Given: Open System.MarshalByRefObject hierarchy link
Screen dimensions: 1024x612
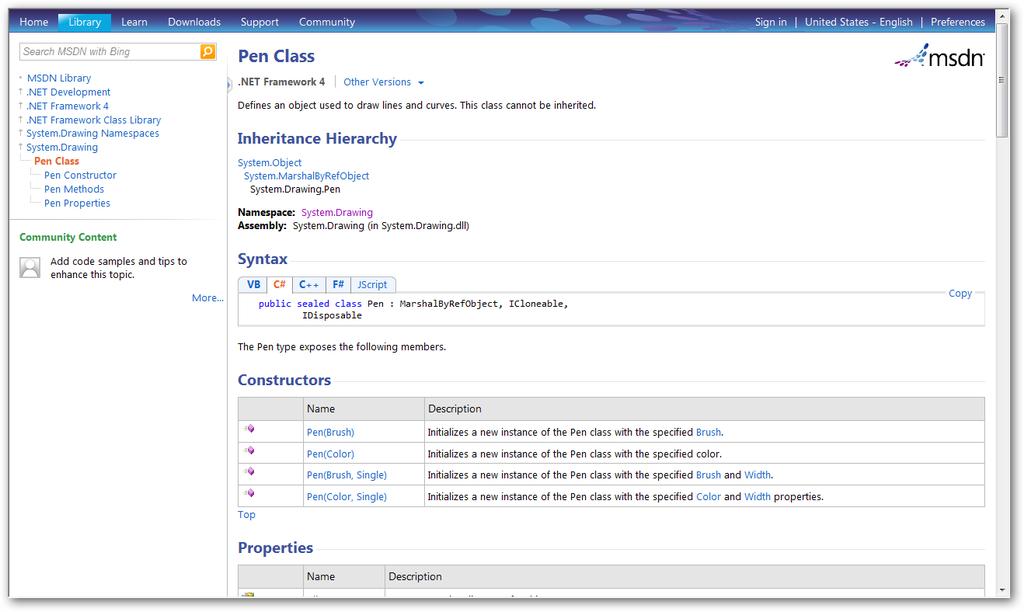Looking at the screenshot, I should pos(306,176).
